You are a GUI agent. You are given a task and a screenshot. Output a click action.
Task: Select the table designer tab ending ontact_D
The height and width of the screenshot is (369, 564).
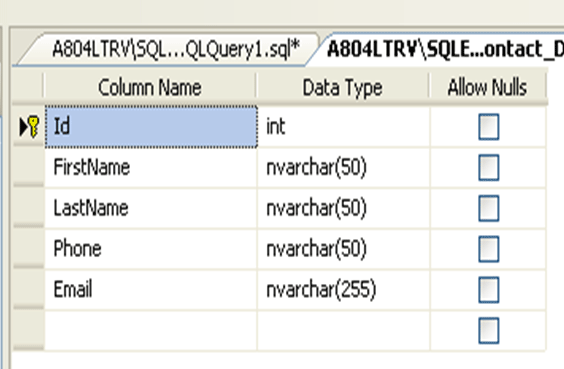pos(441,49)
